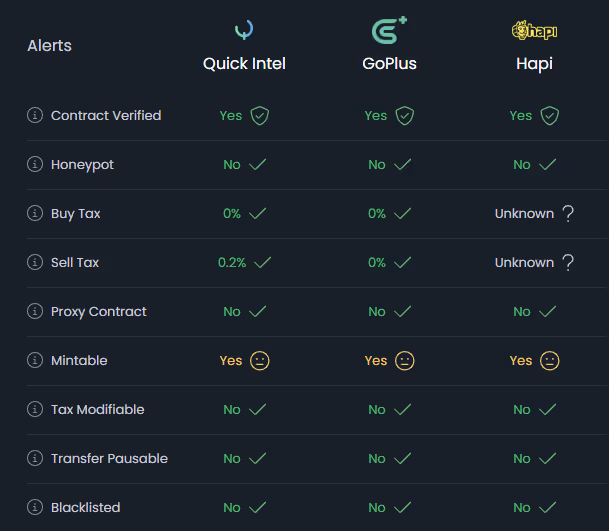
Task: Click GoPlus neutral face icon for Mintable
Action: click(404, 360)
